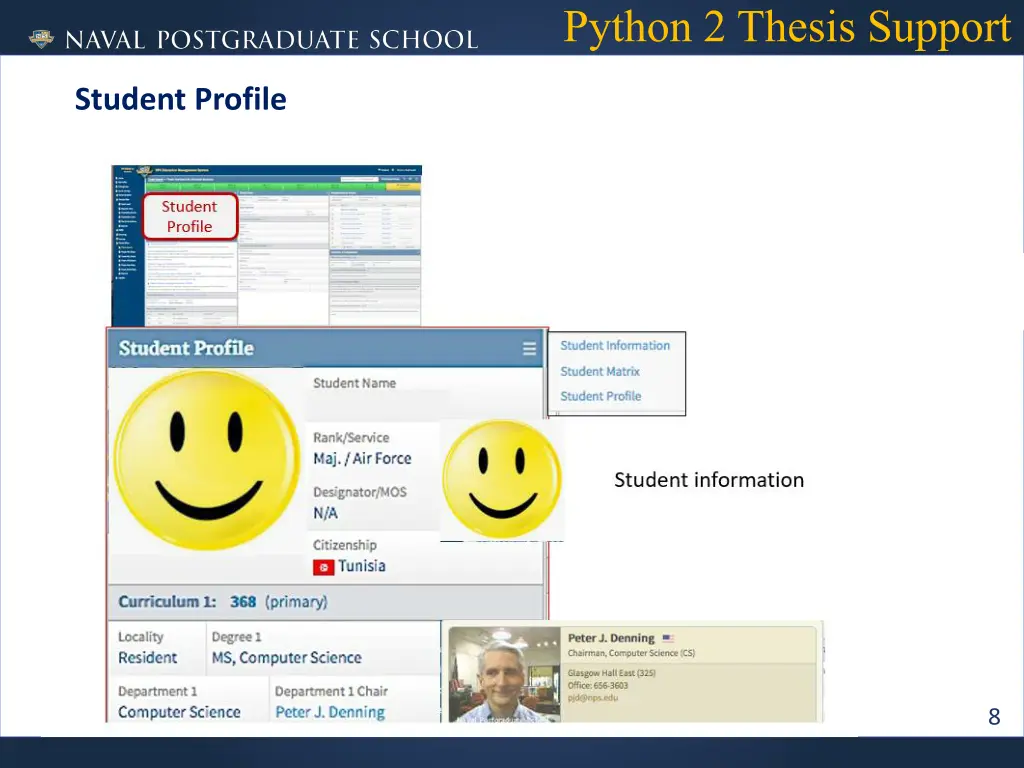Select Student Matrix menu entry

click(x=600, y=371)
